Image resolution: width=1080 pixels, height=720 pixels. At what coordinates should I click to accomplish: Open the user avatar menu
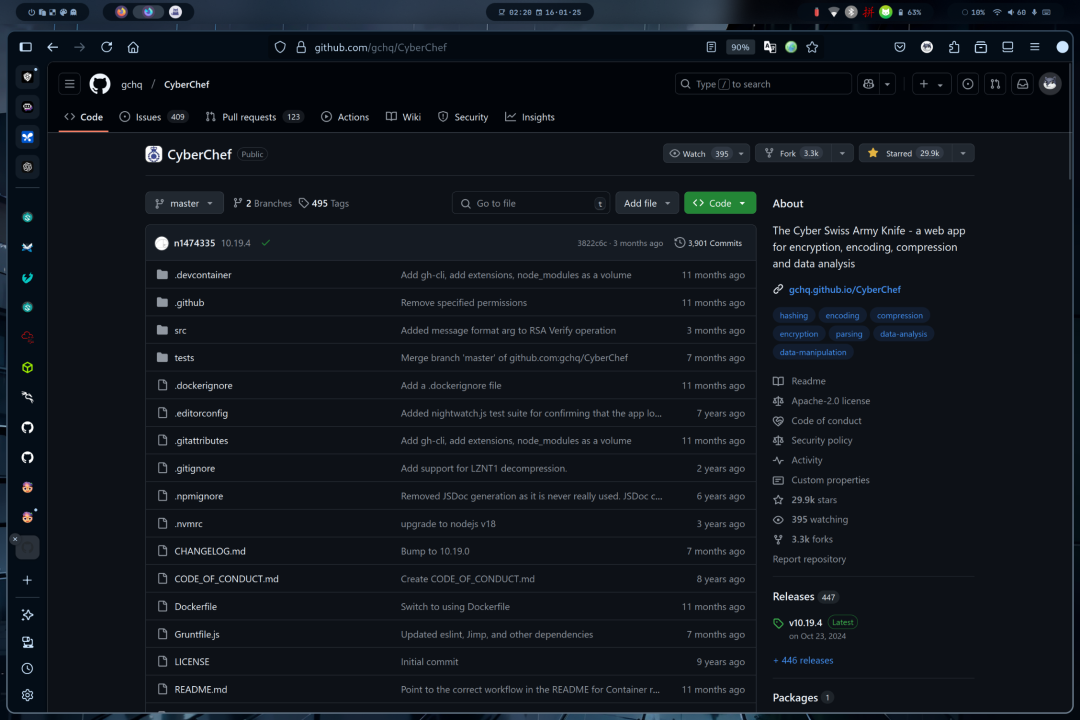(x=1050, y=84)
